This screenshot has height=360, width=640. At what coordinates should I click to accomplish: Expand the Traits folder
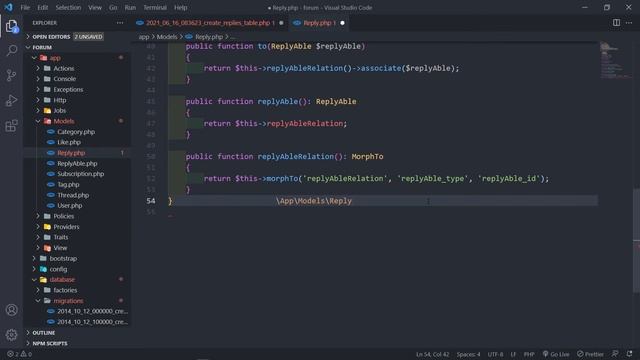pyautogui.click(x=78, y=237)
